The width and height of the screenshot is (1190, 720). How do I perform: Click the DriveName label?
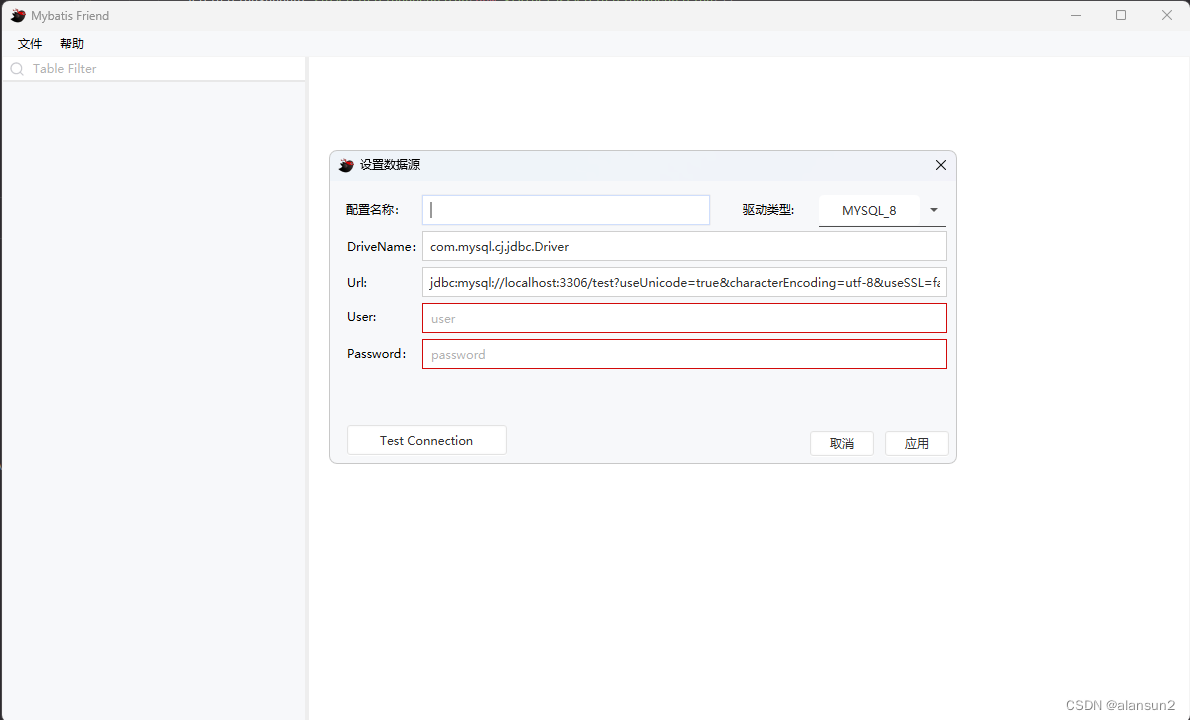point(381,247)
